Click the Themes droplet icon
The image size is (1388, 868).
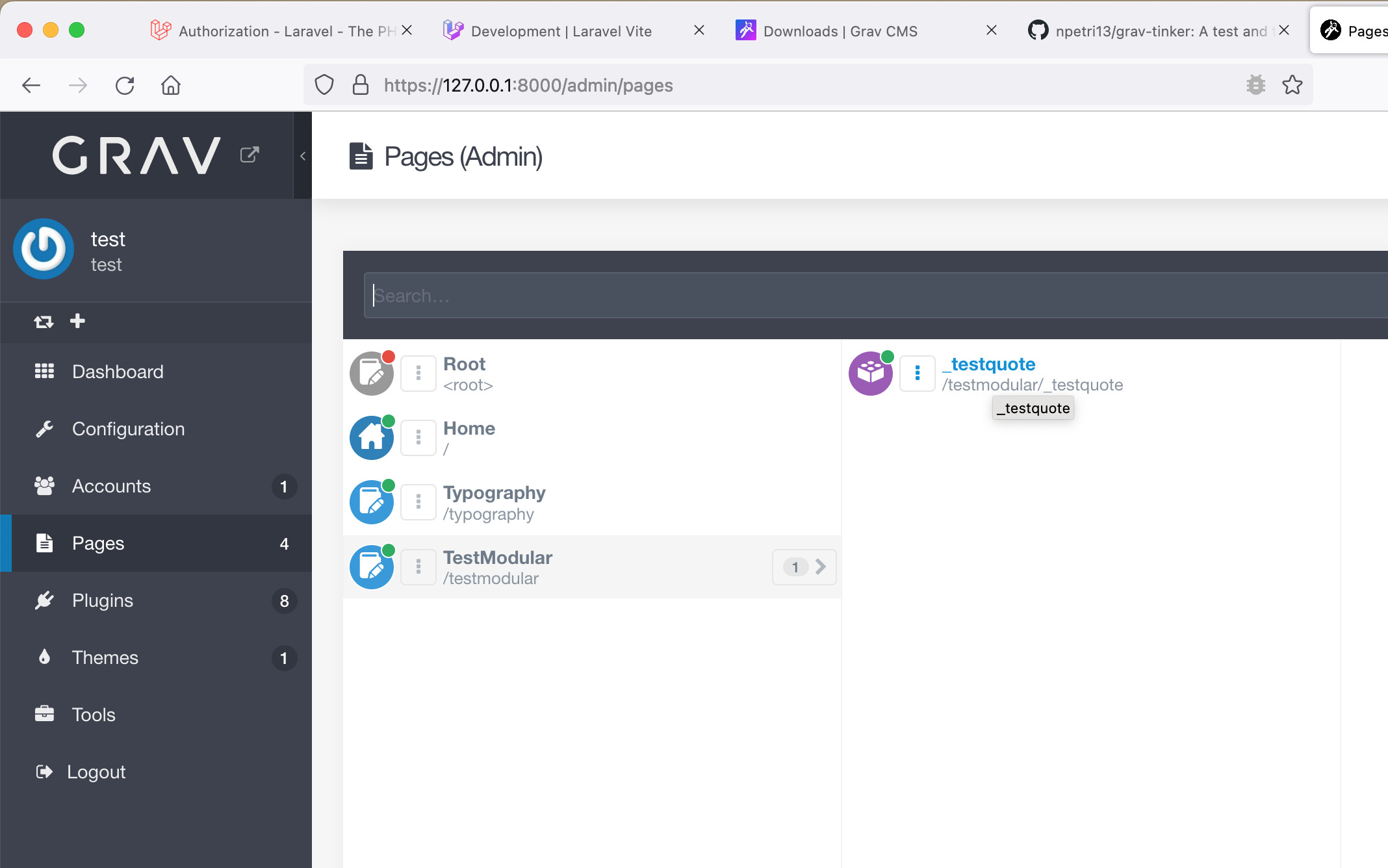click(44, 657)
